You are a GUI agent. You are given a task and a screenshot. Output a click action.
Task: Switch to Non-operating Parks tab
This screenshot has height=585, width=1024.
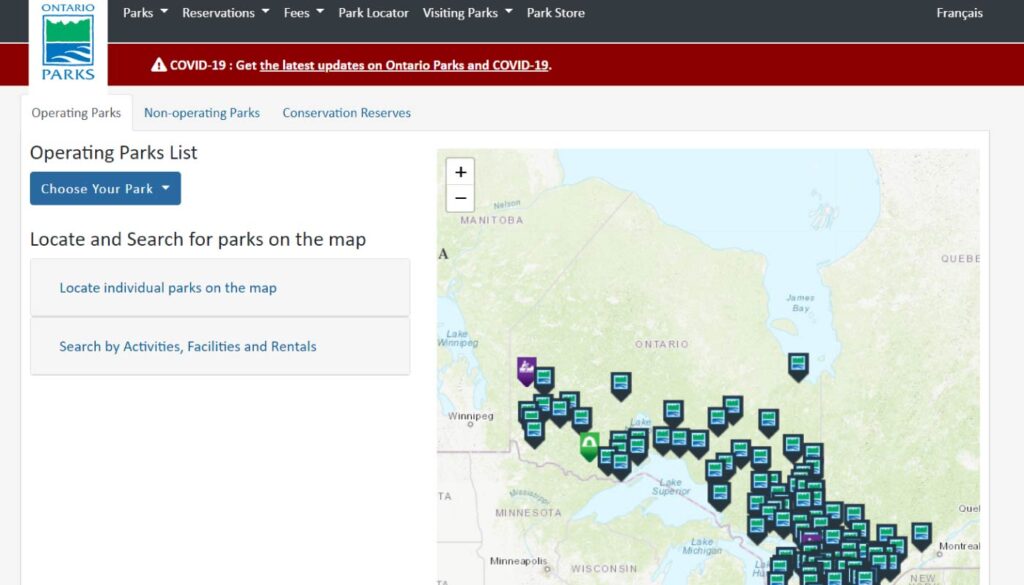(x=201, y=113)
